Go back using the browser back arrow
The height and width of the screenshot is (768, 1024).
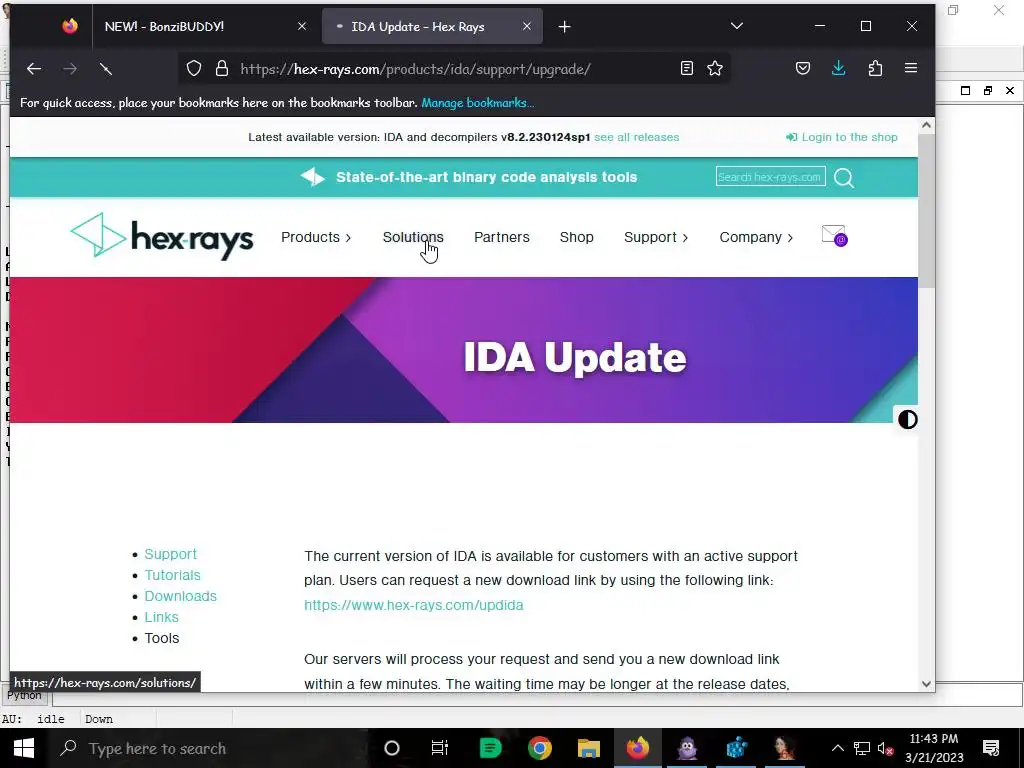pos(34,69)
